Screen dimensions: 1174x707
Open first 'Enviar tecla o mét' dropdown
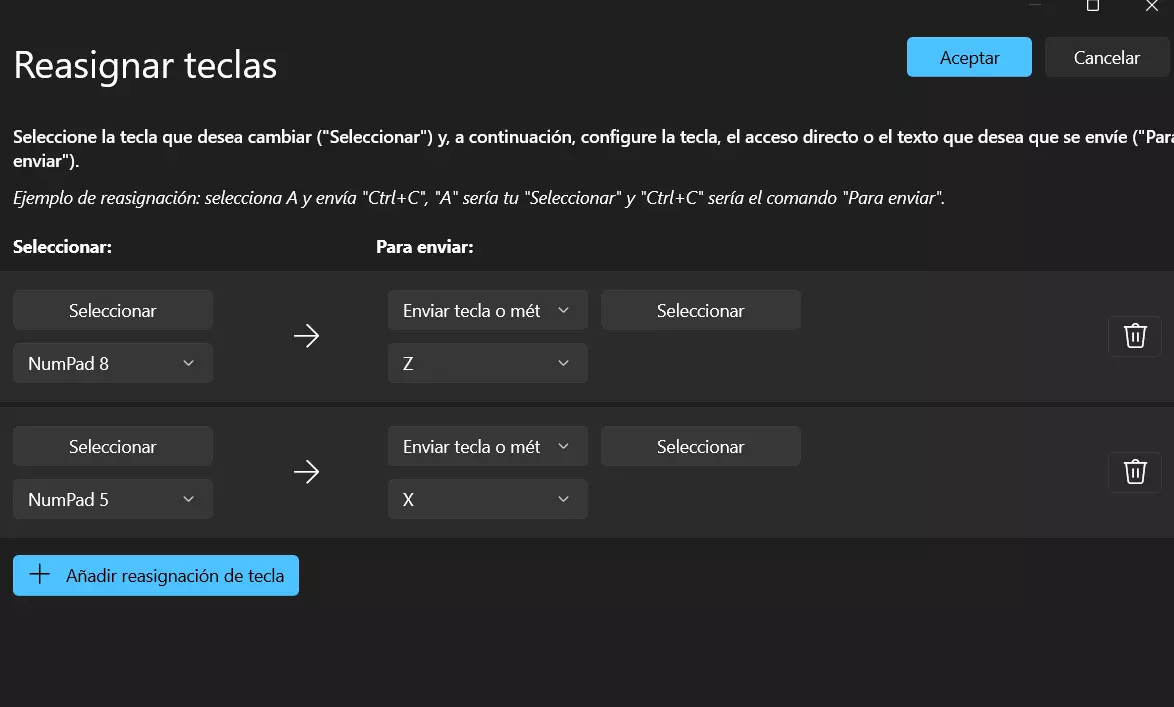487,310
